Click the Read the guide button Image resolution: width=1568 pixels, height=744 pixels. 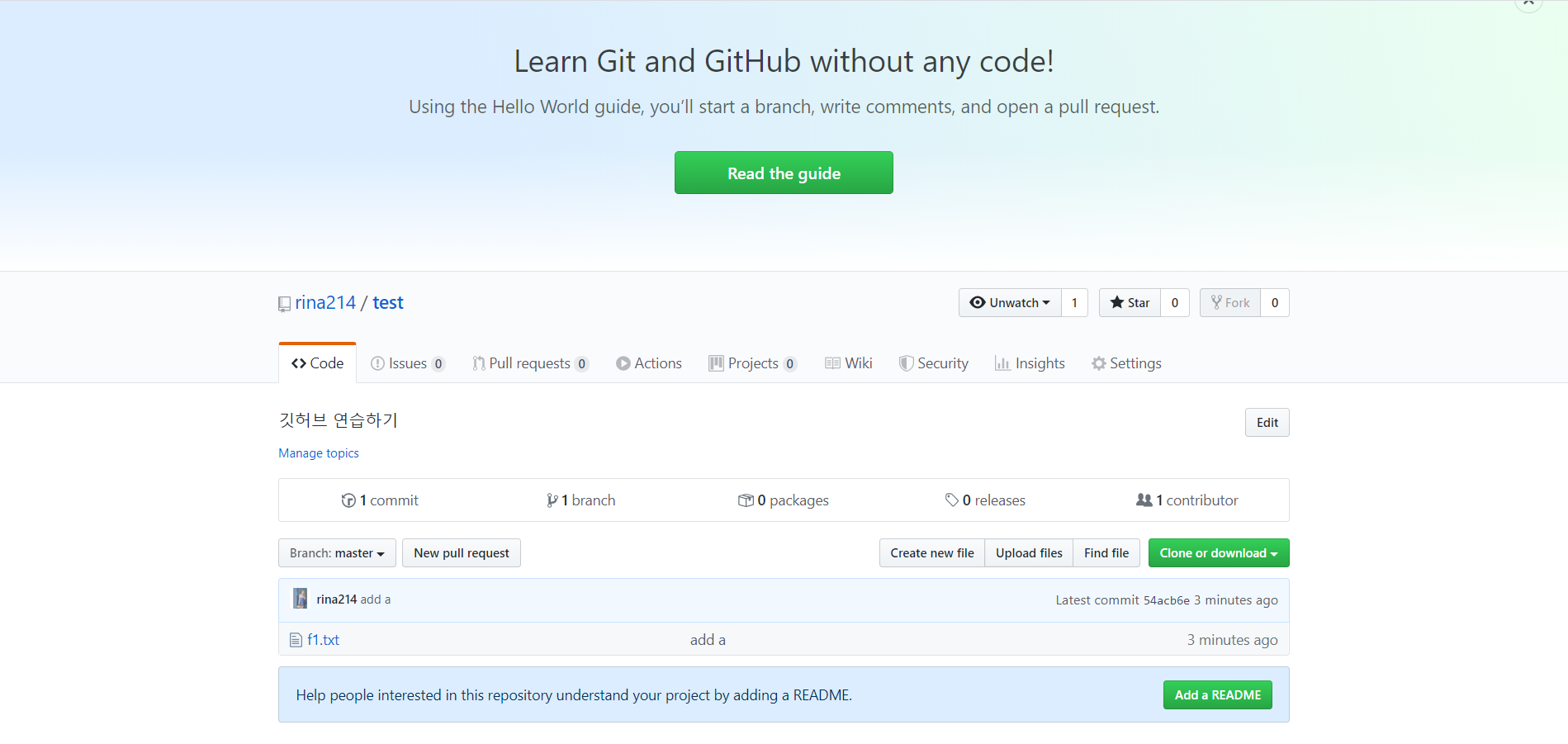tap(784, 173)
